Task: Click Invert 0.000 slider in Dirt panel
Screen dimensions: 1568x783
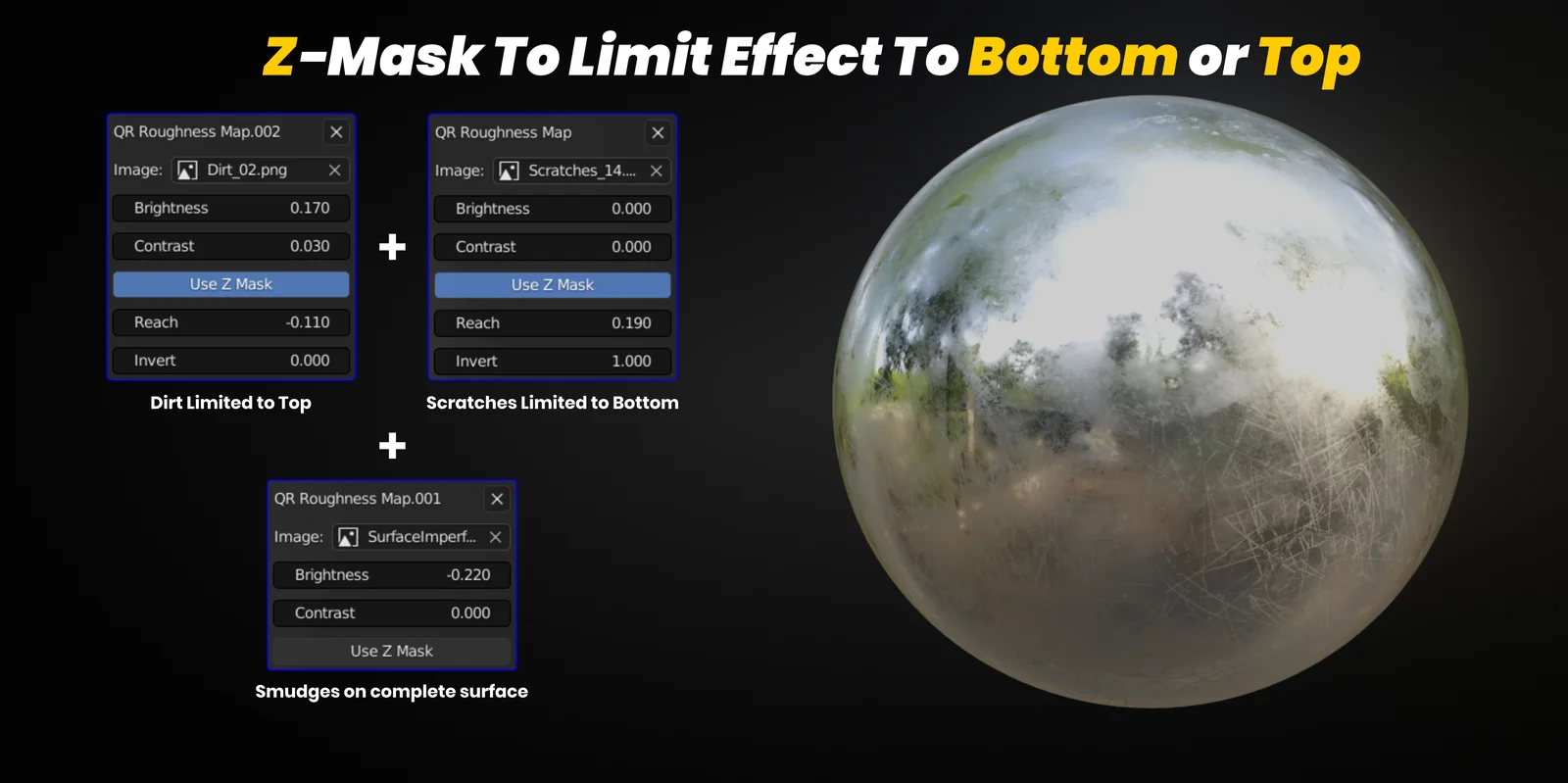Action: tap(231, 361)
